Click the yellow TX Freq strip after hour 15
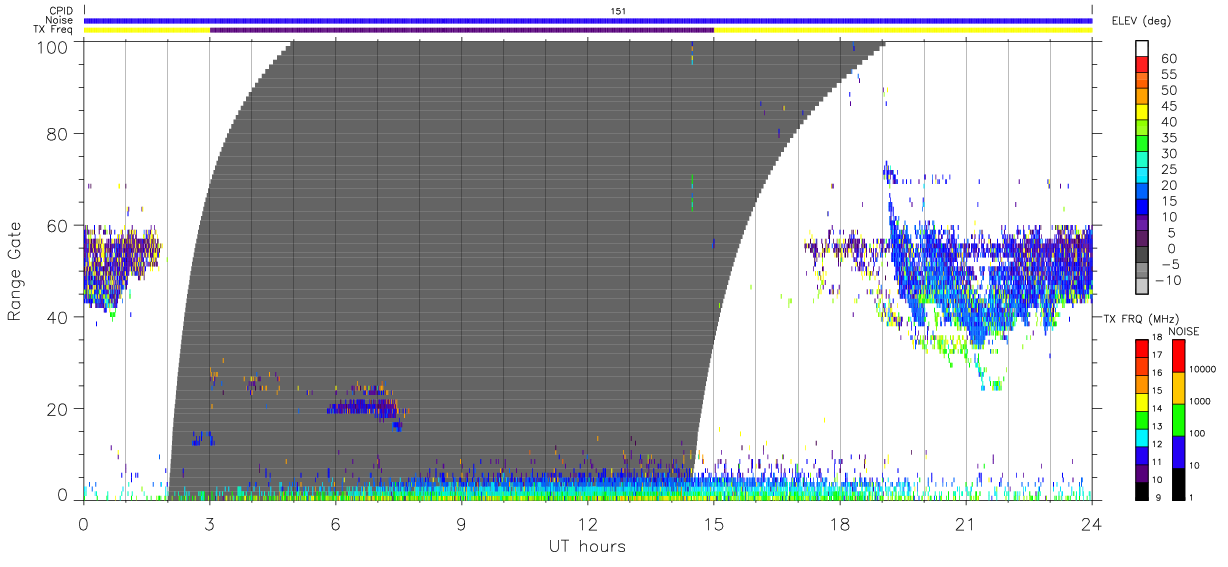Viewport: 1228px width, 567px height. [x=903, y=30]
